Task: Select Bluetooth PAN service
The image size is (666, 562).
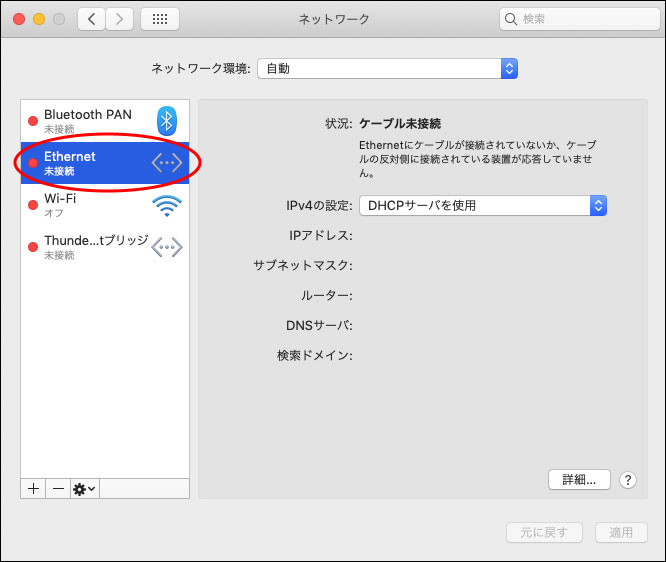Action: pos(105,121)
